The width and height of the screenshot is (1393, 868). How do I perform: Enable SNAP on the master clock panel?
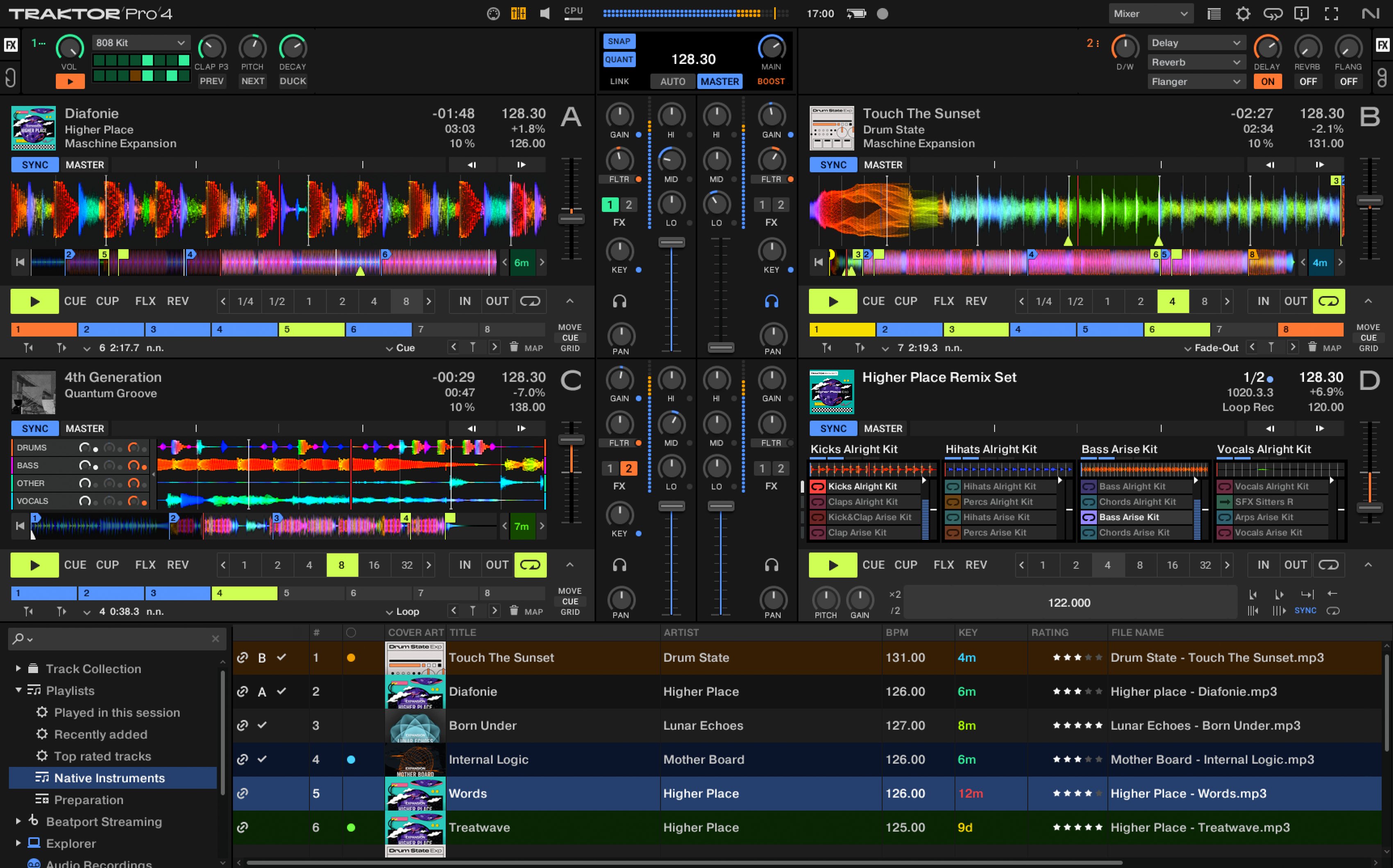pyautogui.click(x=619, y=41)
